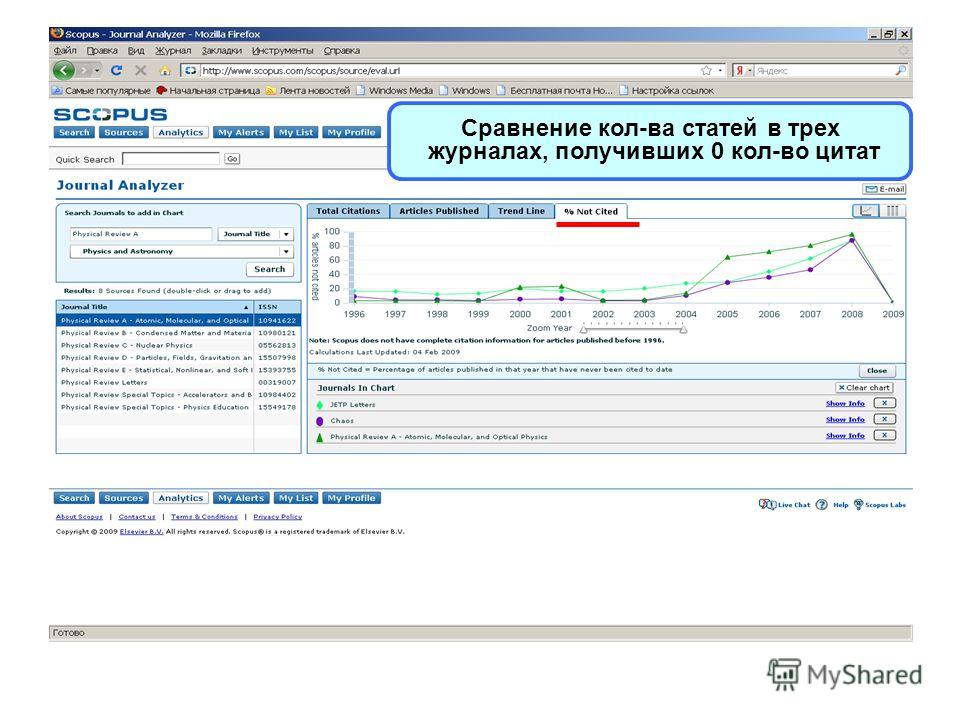
Task: Click the browser reload icon
Action: point(116,70)
